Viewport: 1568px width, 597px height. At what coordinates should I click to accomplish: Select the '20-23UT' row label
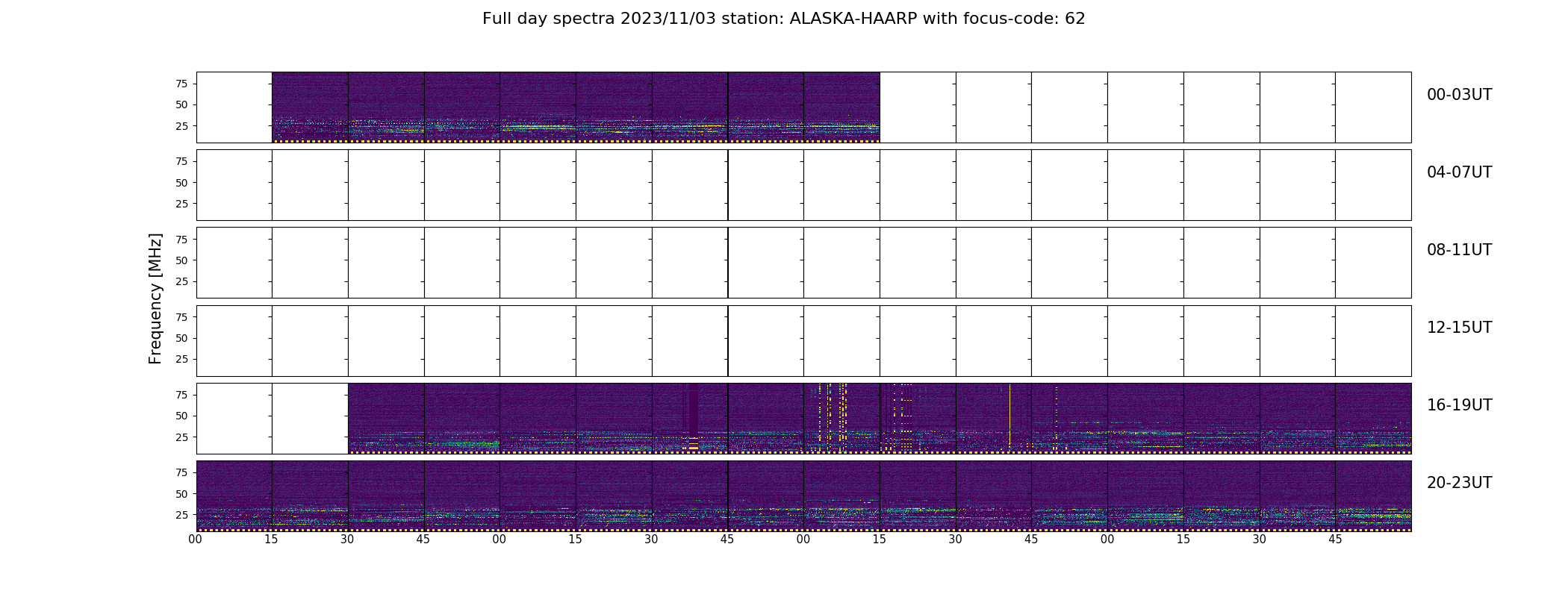coord(1459,483)
